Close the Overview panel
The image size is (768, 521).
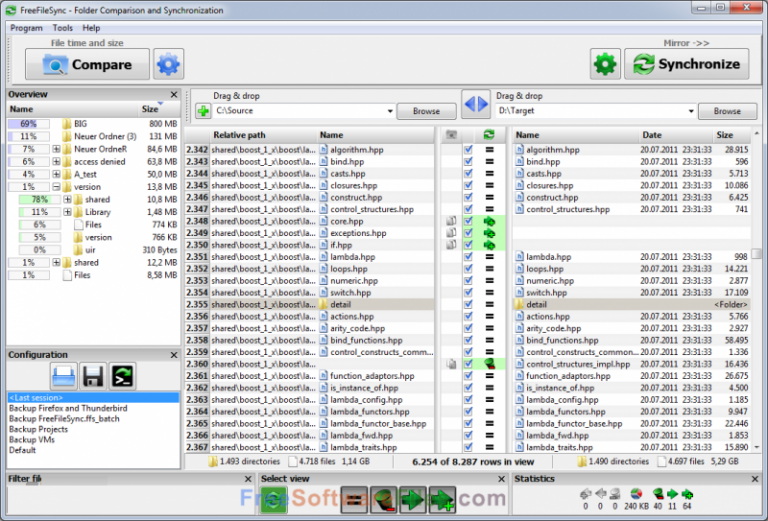174,95
